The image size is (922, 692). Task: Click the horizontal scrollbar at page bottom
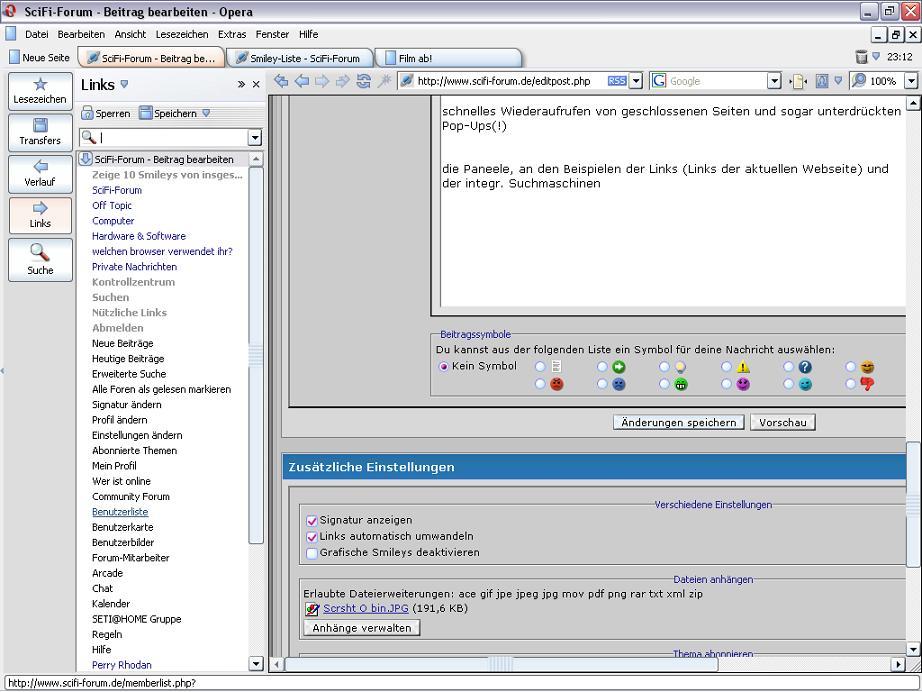[590, 664]
